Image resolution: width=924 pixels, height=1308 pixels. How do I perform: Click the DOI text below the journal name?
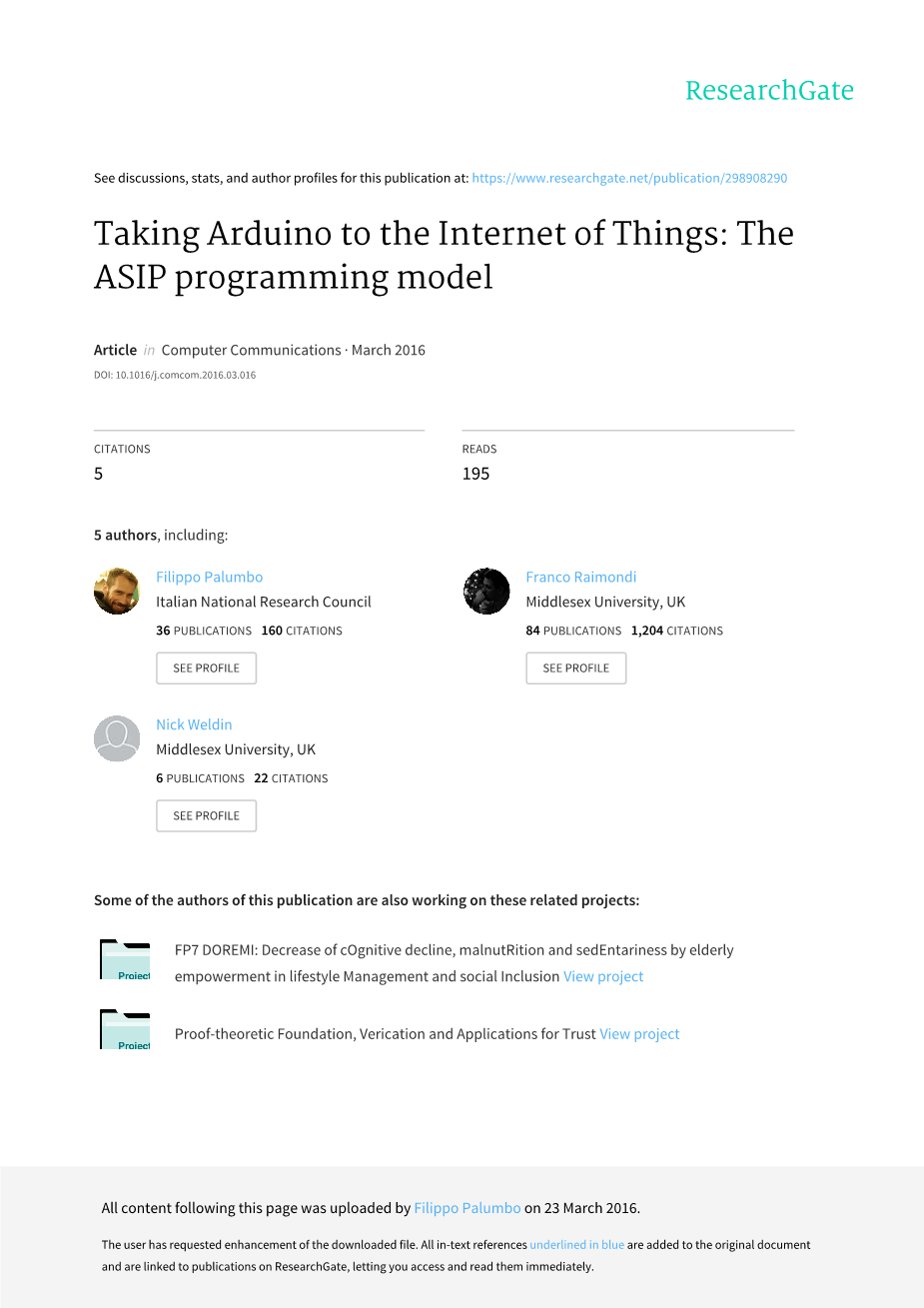click(x=175, y=376)
